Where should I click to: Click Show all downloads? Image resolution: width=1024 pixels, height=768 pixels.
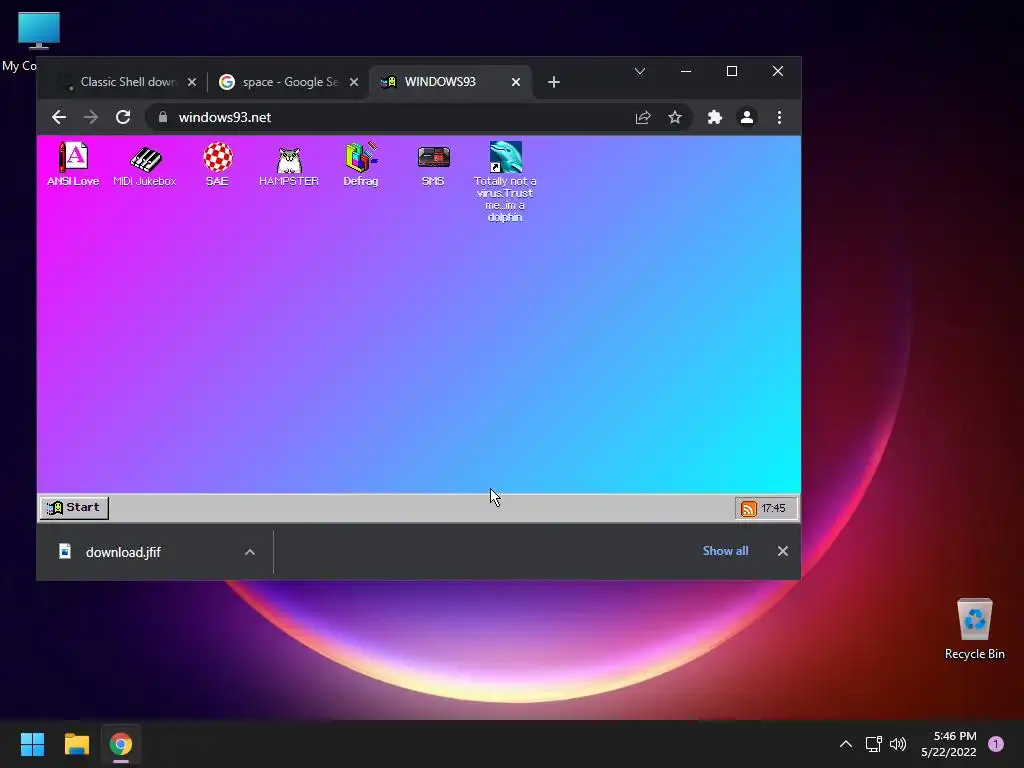725,551
